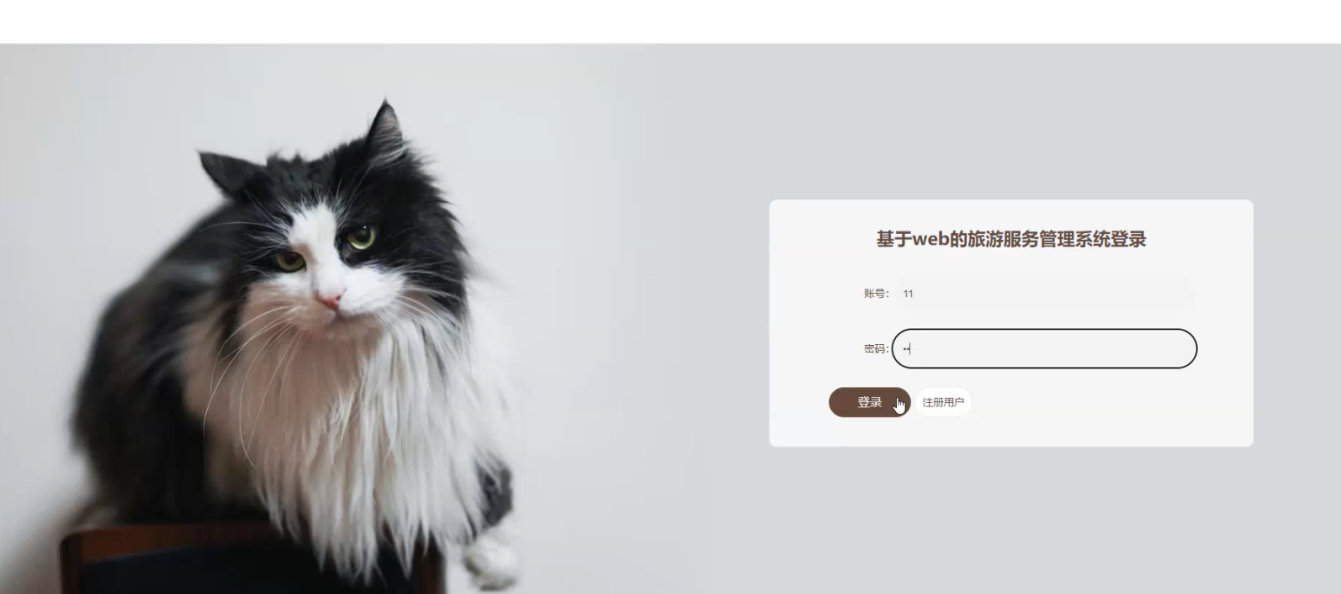Click the password dots in the 密码 field
This screenshot has height=594, width=1341.
(905, 349)
